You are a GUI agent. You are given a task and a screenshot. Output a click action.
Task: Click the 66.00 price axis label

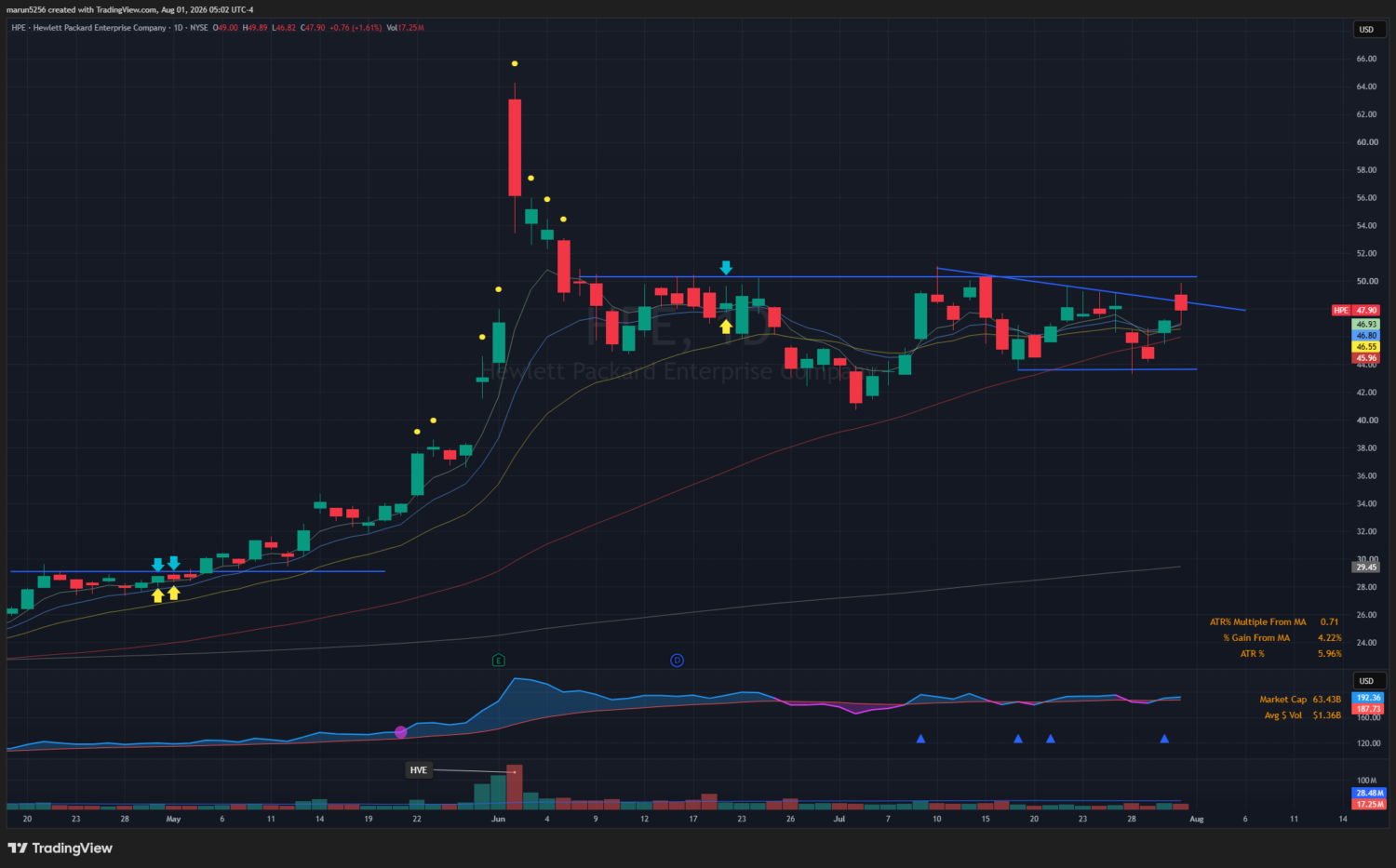pos(1366,59)
